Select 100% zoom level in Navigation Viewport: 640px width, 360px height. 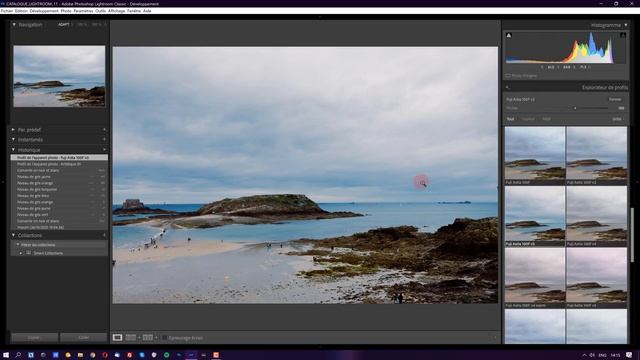pos(82,24)
